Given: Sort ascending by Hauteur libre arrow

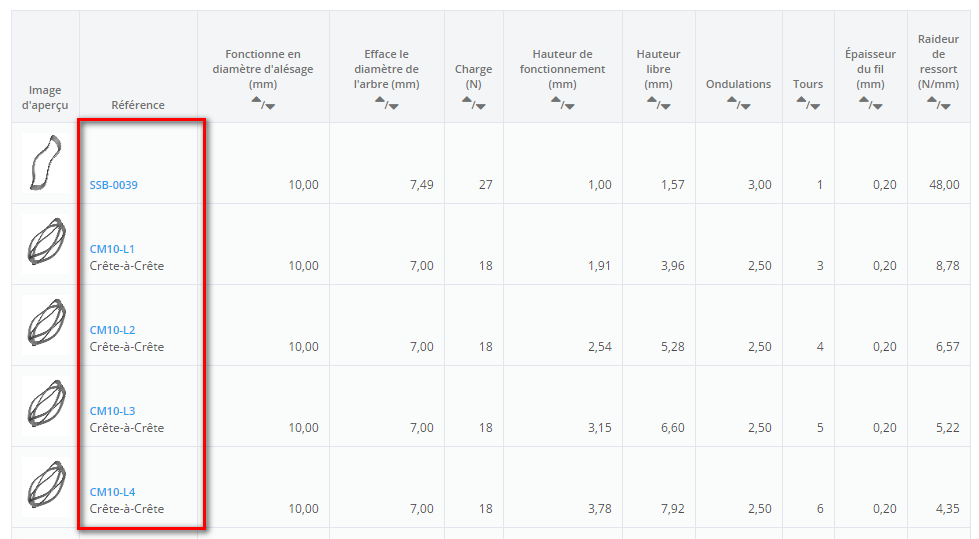Looking at the screenshot, I should click(x=652, y=100).
